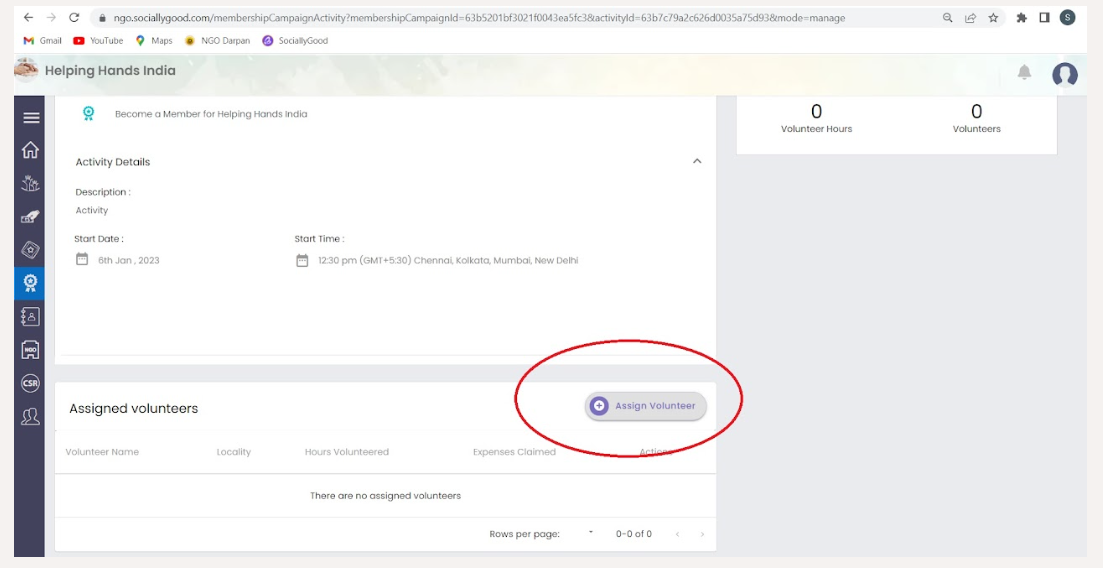
Task: Open the contacts book sidebar icon
Action: point(30,316)
